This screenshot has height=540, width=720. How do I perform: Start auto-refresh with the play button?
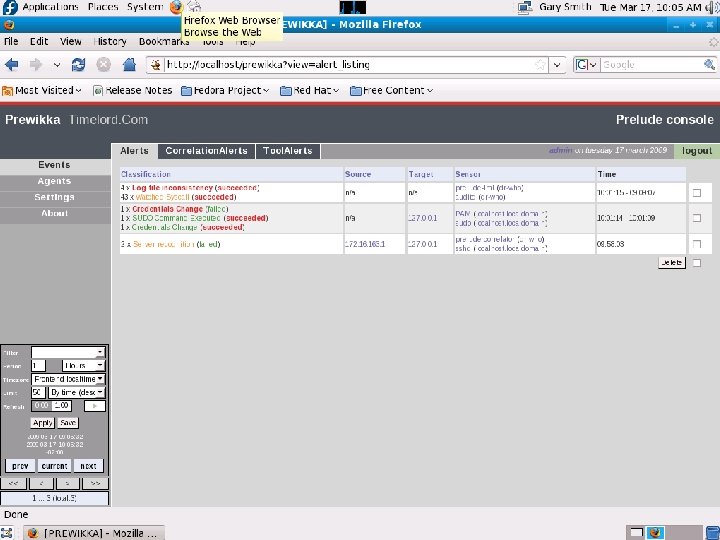[95, 406]
